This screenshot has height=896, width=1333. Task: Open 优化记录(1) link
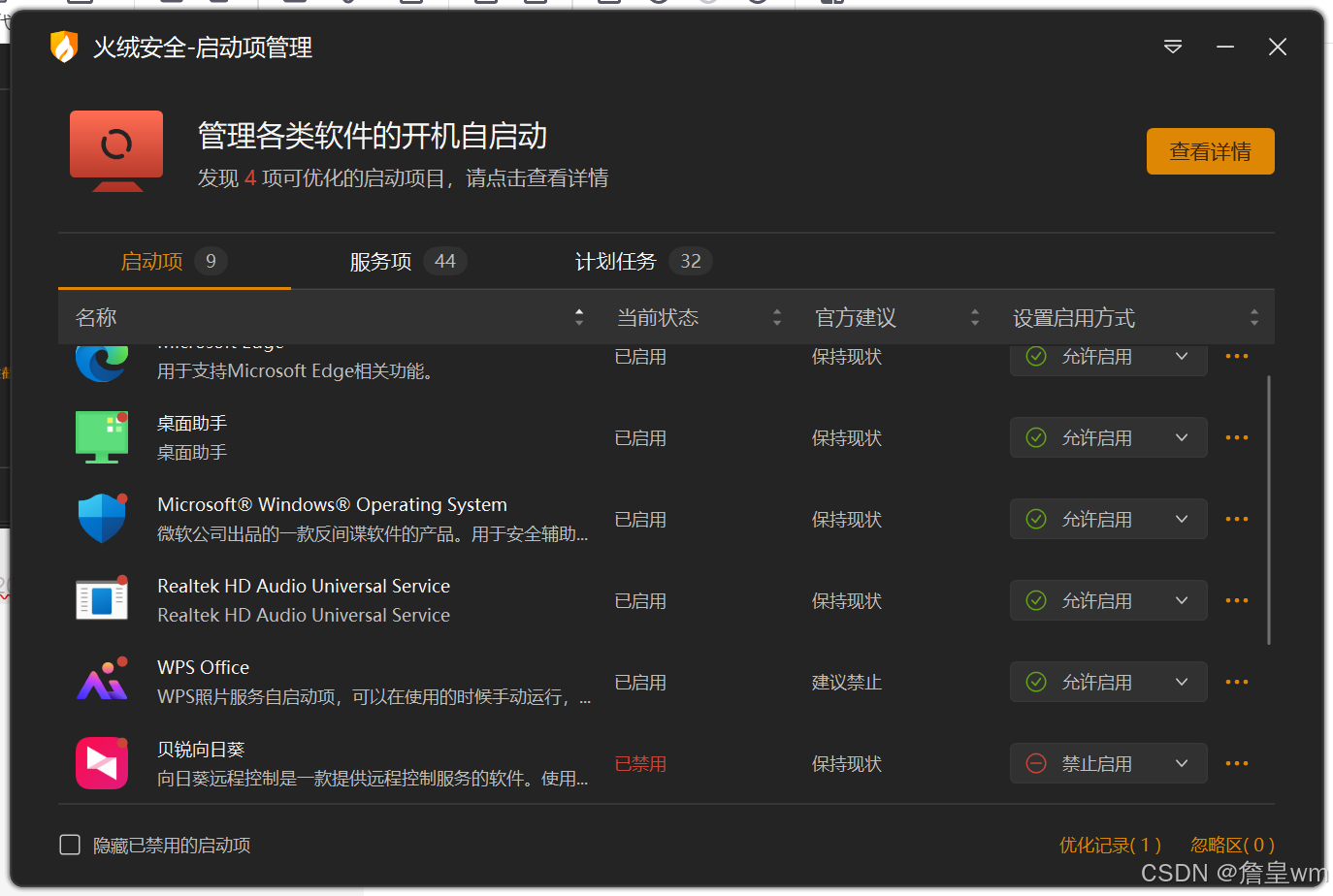tap(1110, 845)
